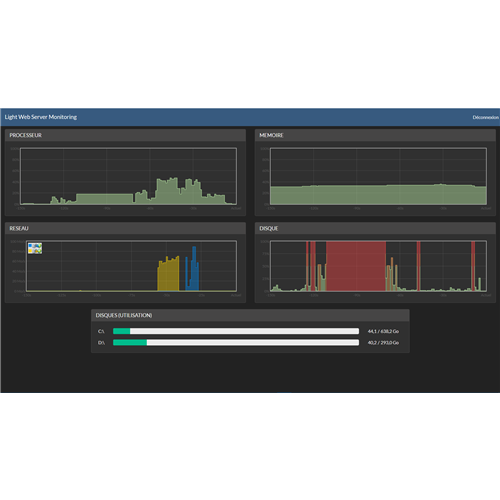Viewport: 500px width, 500px height.
Task: Select the DISQUE panel header
Action: (375, 228)
